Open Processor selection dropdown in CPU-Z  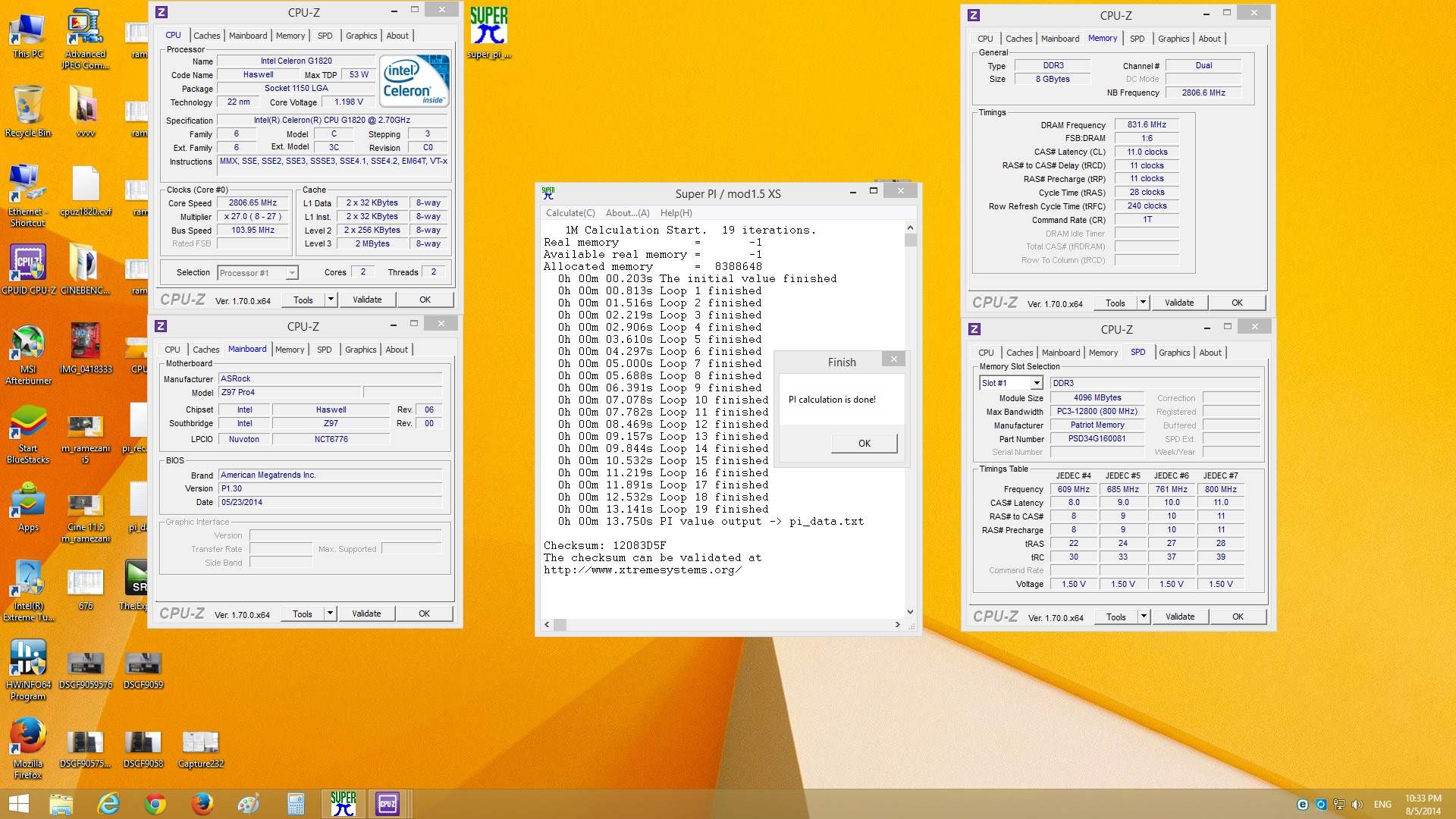tap(258, 273)
